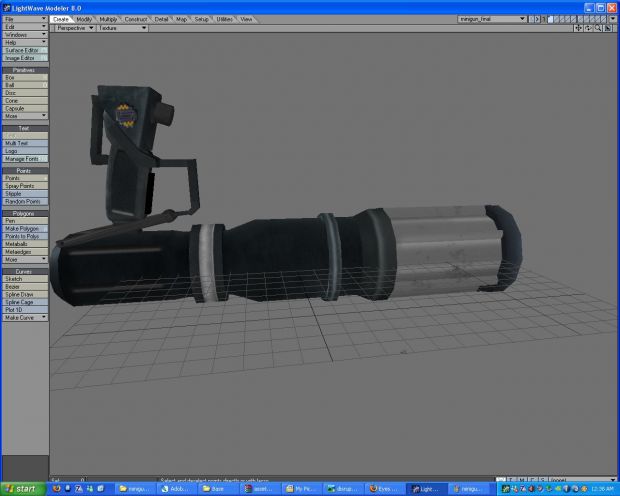
Task: Select the Ball primitive tool
Action: pos(25,85)
